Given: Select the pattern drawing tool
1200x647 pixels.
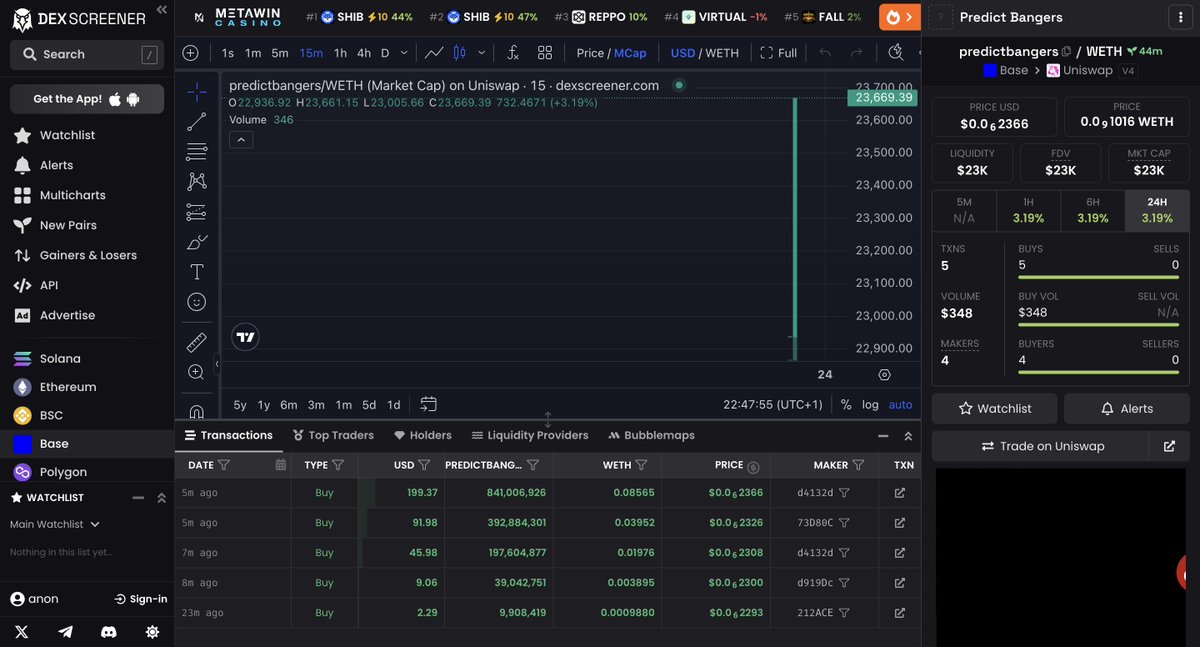Looking at the screenshot, I should coord(197,181).
